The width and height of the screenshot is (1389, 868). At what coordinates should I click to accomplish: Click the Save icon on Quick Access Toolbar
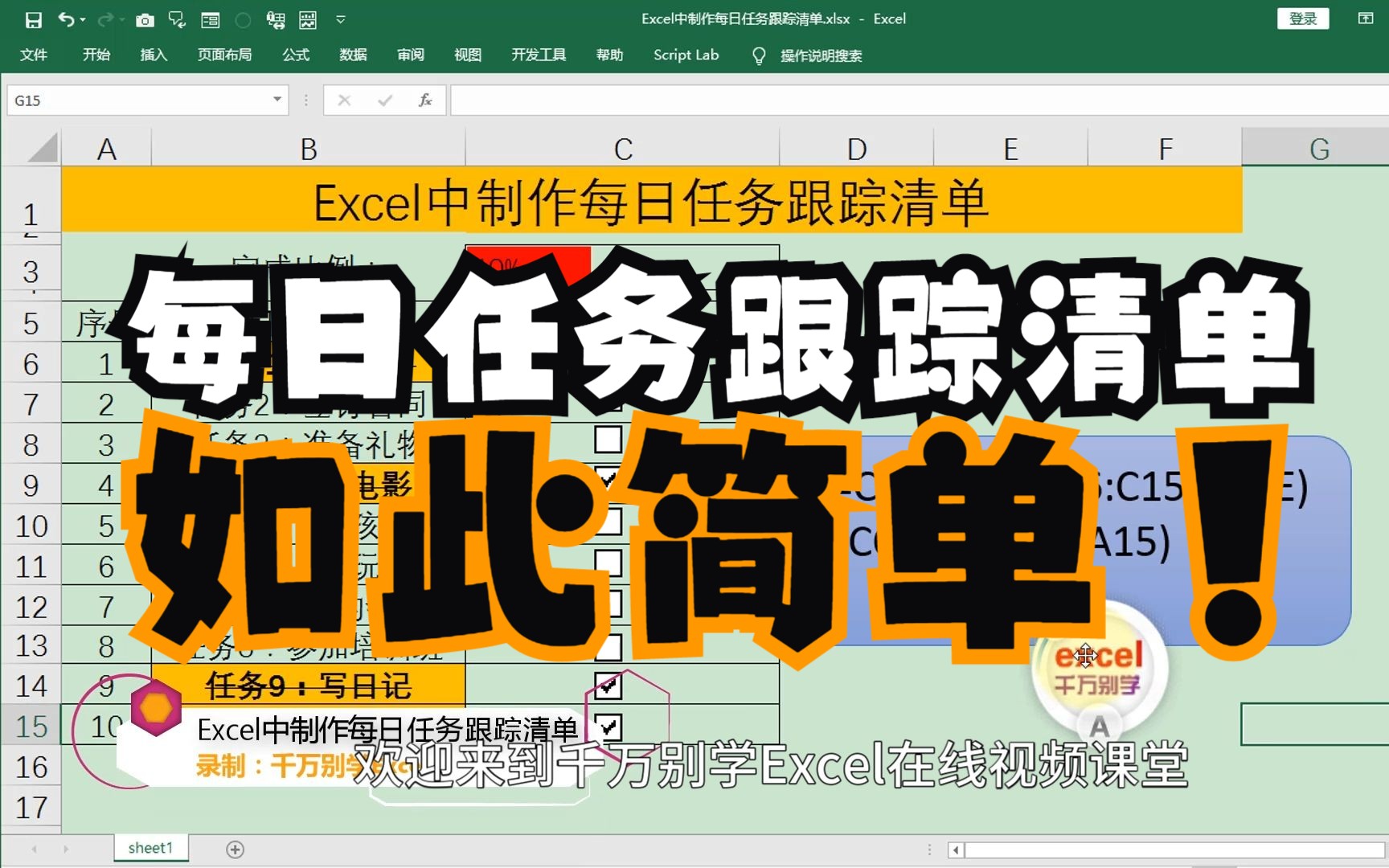pos(33,19)
